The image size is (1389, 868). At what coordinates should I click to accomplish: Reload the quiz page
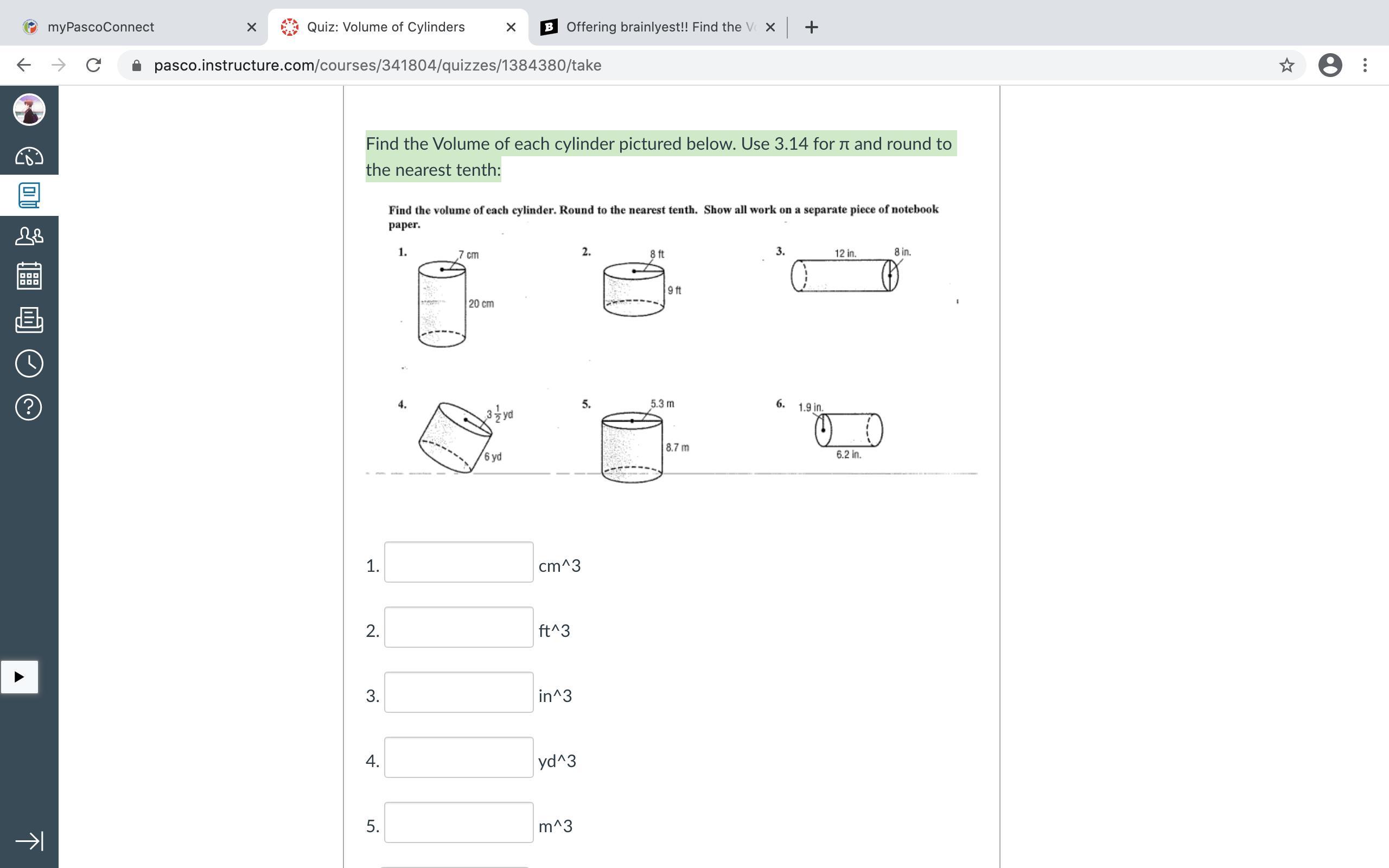[93, 65]
